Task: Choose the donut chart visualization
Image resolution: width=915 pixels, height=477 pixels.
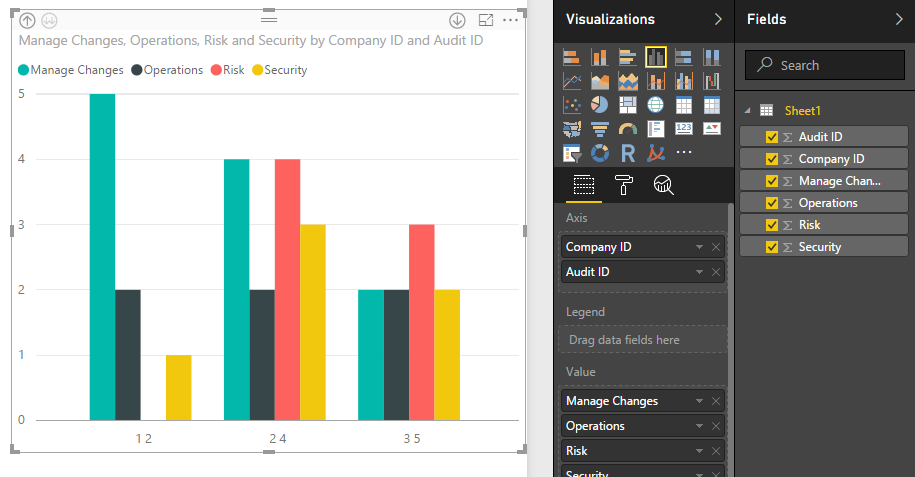Action: coord(599,154)
